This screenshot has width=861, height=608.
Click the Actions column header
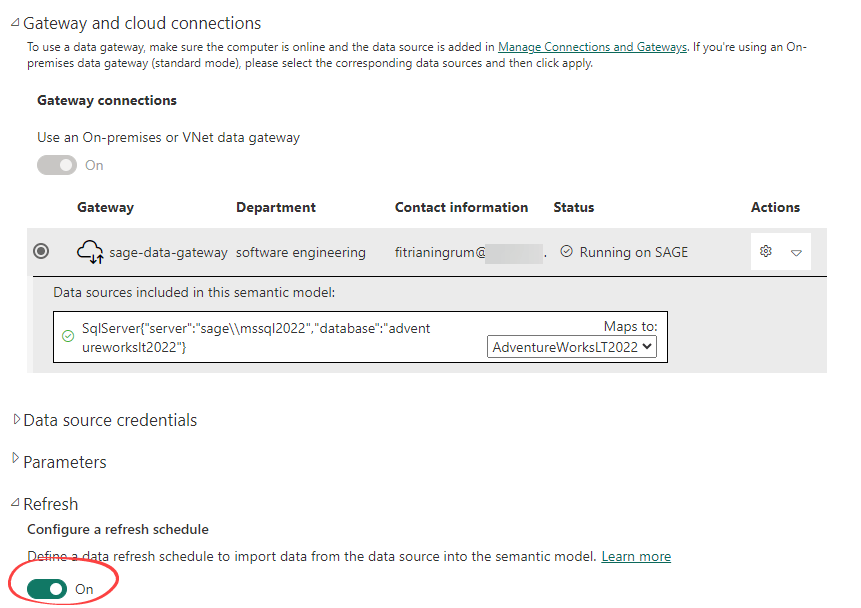(775, 208)
